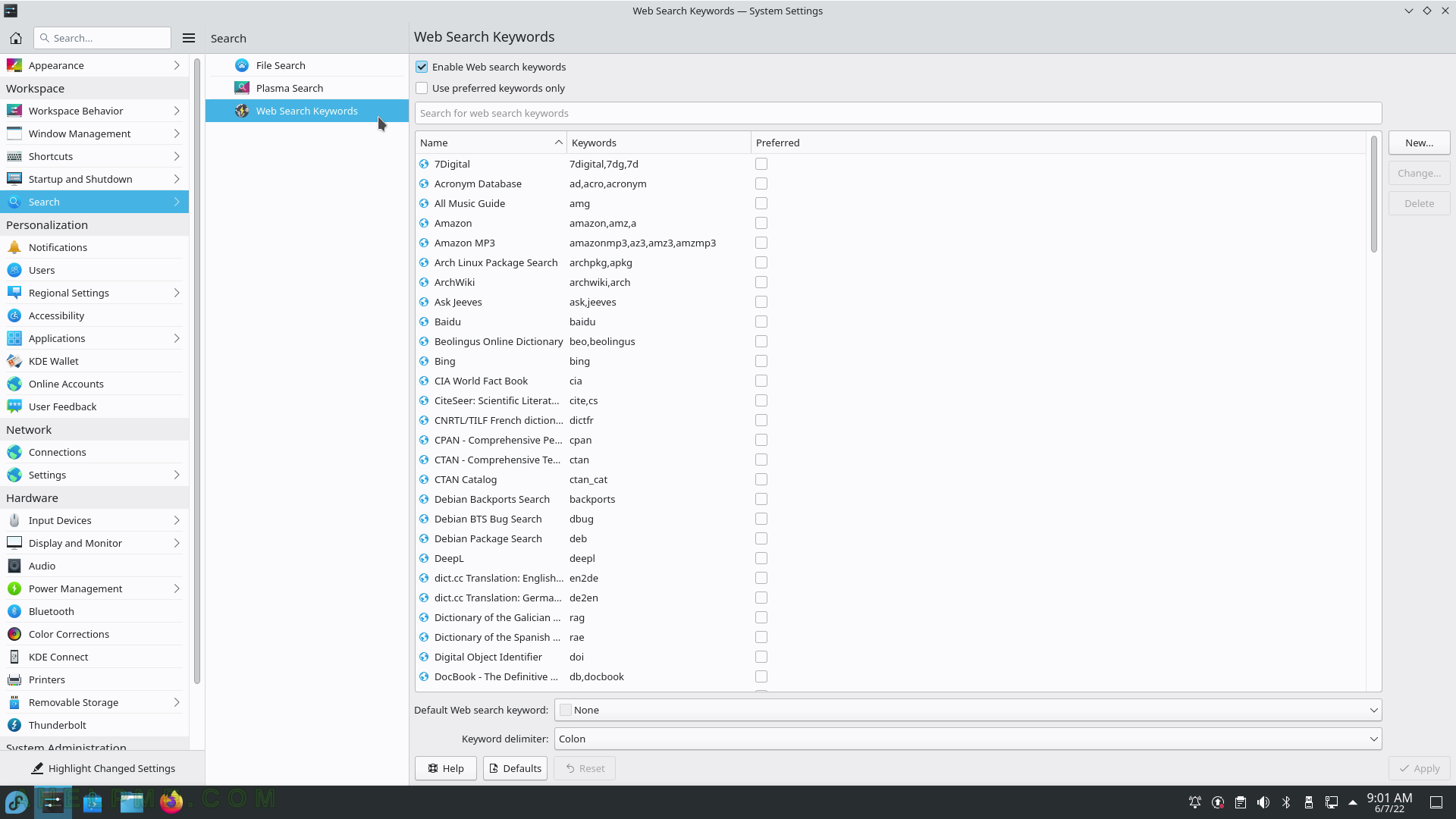
Task: Click the Appearance icon in the sidebar
Action: click(x=14, y=65)
